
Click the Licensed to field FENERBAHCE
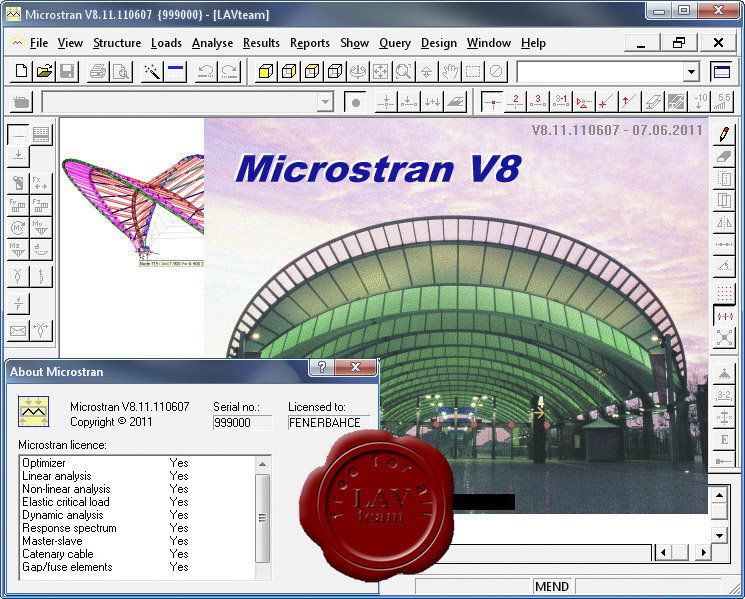coord(328,423)
